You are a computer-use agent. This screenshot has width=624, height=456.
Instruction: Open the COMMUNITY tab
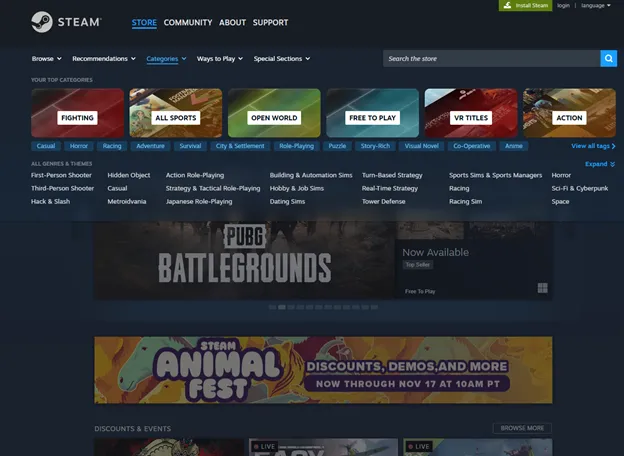click(188, 23)
